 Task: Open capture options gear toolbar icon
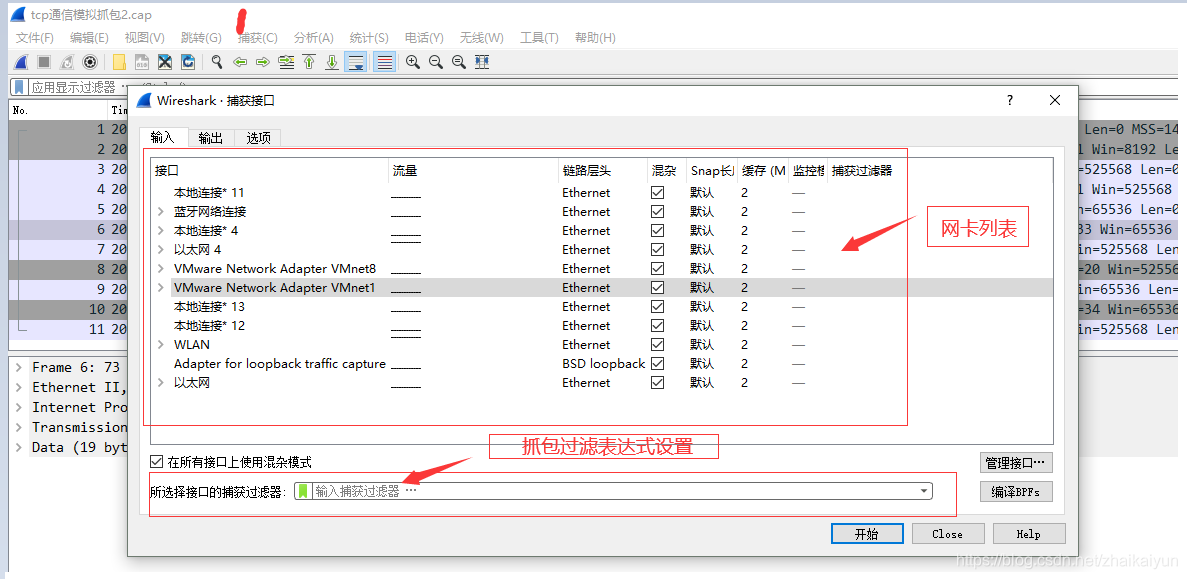(90, 62)
